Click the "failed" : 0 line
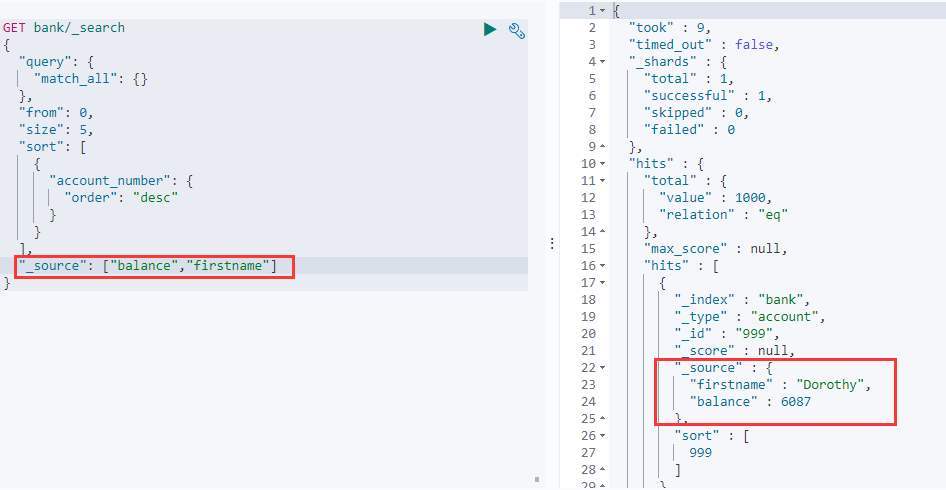The width and height of the screenshot is (946, 490). click(689, 129)
